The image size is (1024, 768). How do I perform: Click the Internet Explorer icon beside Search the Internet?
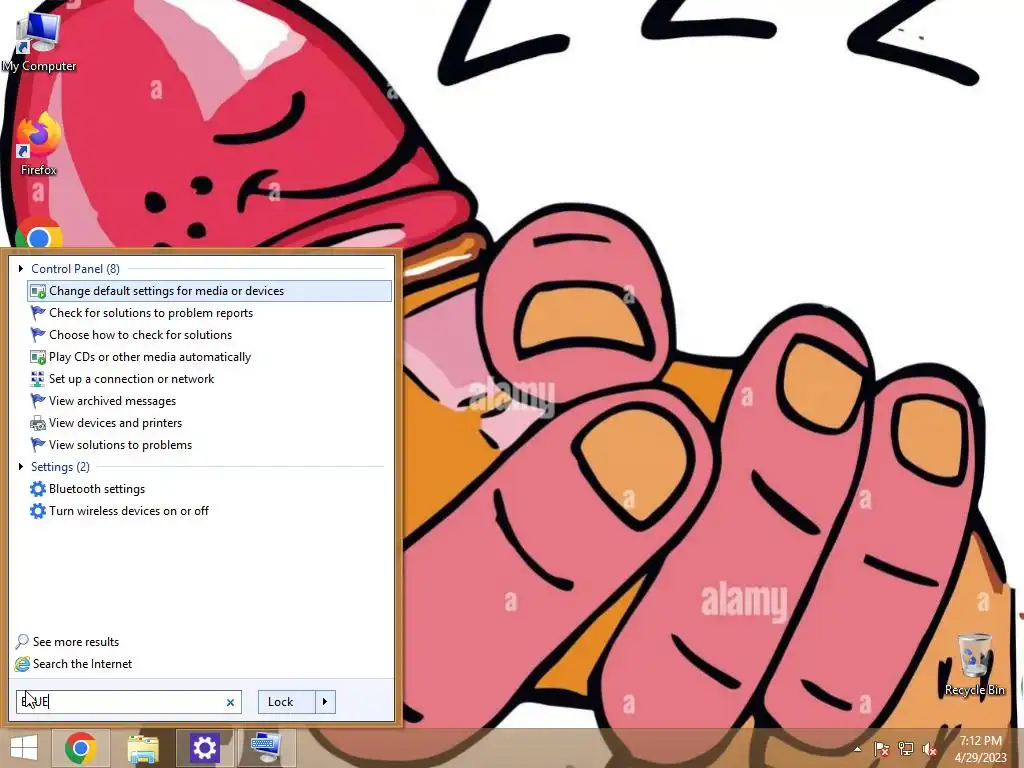click(x=22, y=664)
